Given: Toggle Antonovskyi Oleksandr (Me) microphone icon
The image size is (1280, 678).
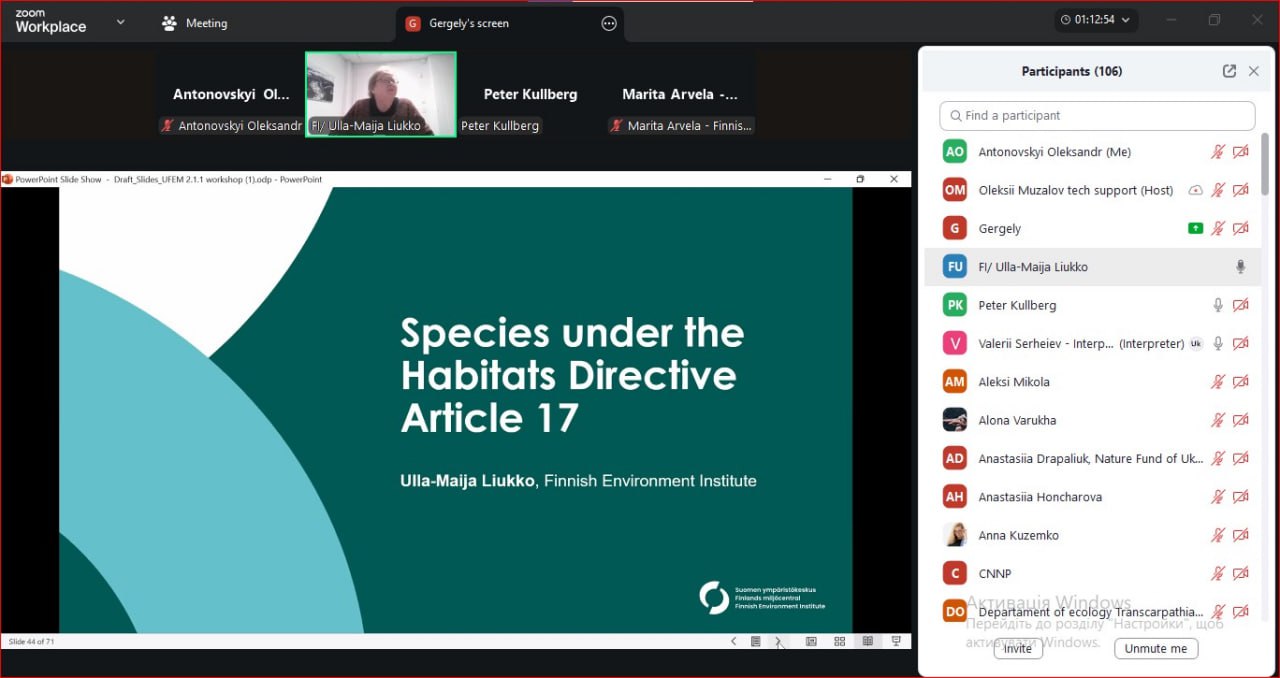Looking at the screenshot, I should click(1217, 152).
